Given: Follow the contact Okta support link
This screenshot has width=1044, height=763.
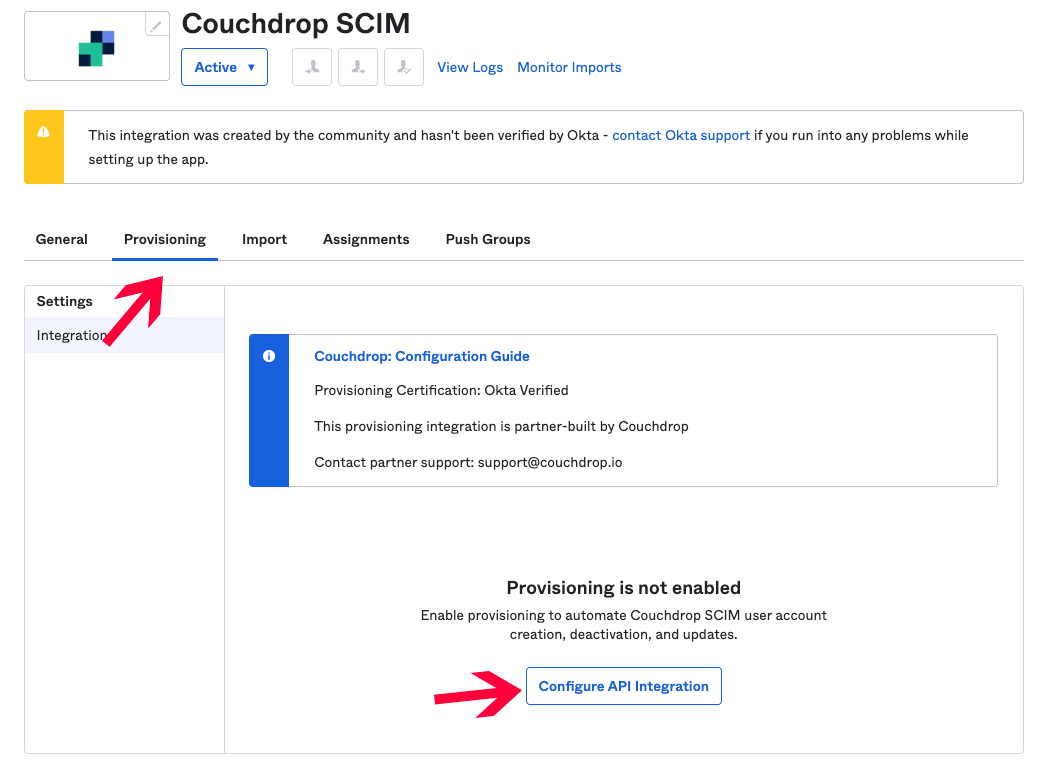Looking at the screenshot, I should click(x=680, y=135).
